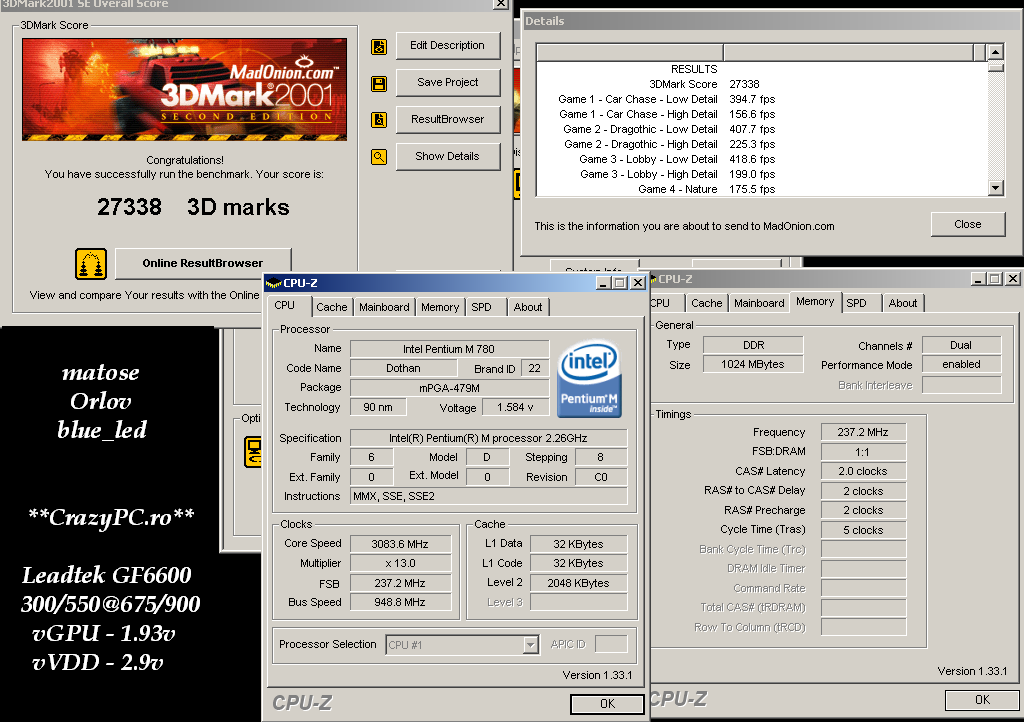
Task: Select the Memory tab in rear CPU-Z window
Action: point(815,302)
